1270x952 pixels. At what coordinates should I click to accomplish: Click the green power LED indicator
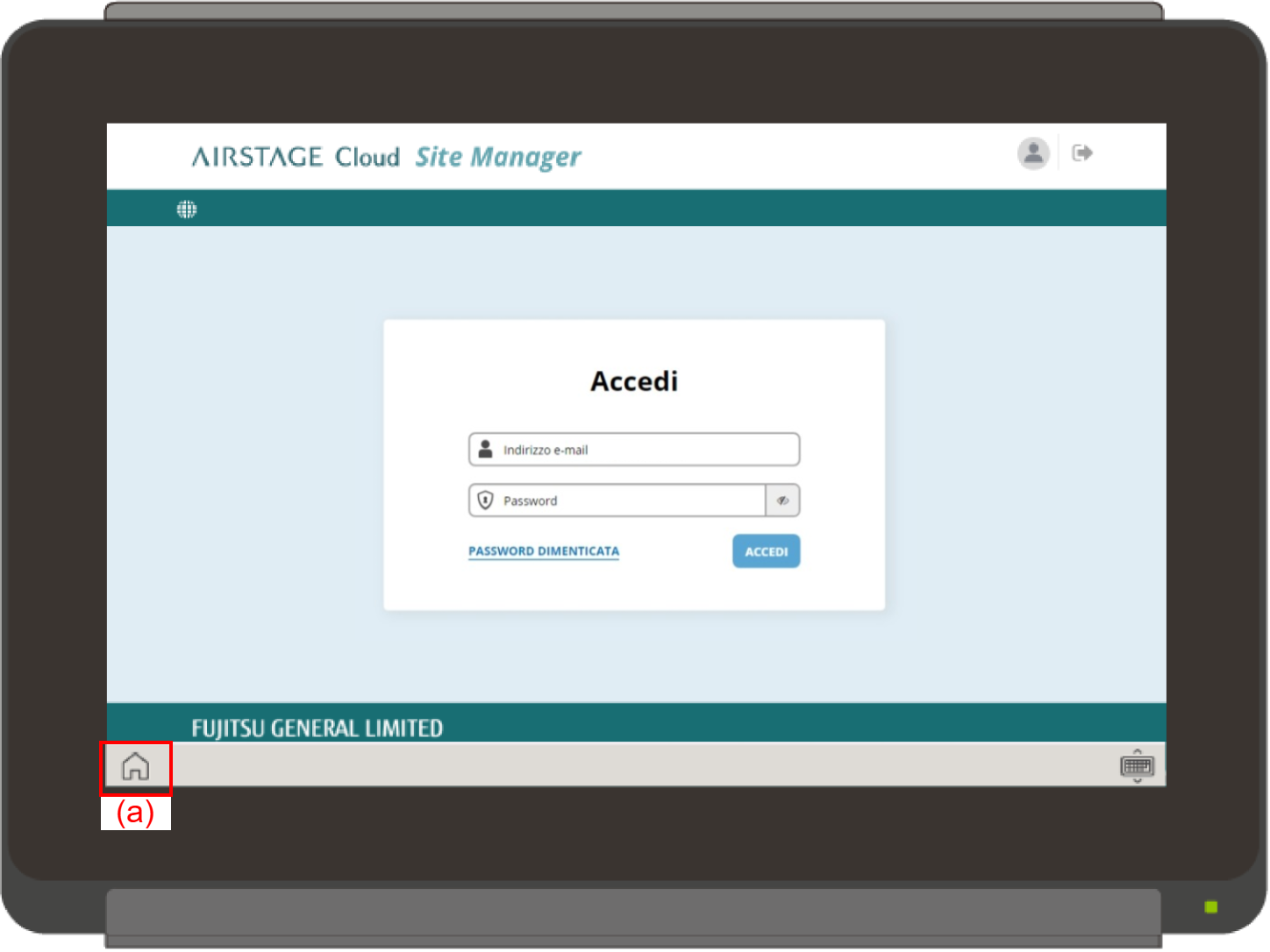[1211, 907]
